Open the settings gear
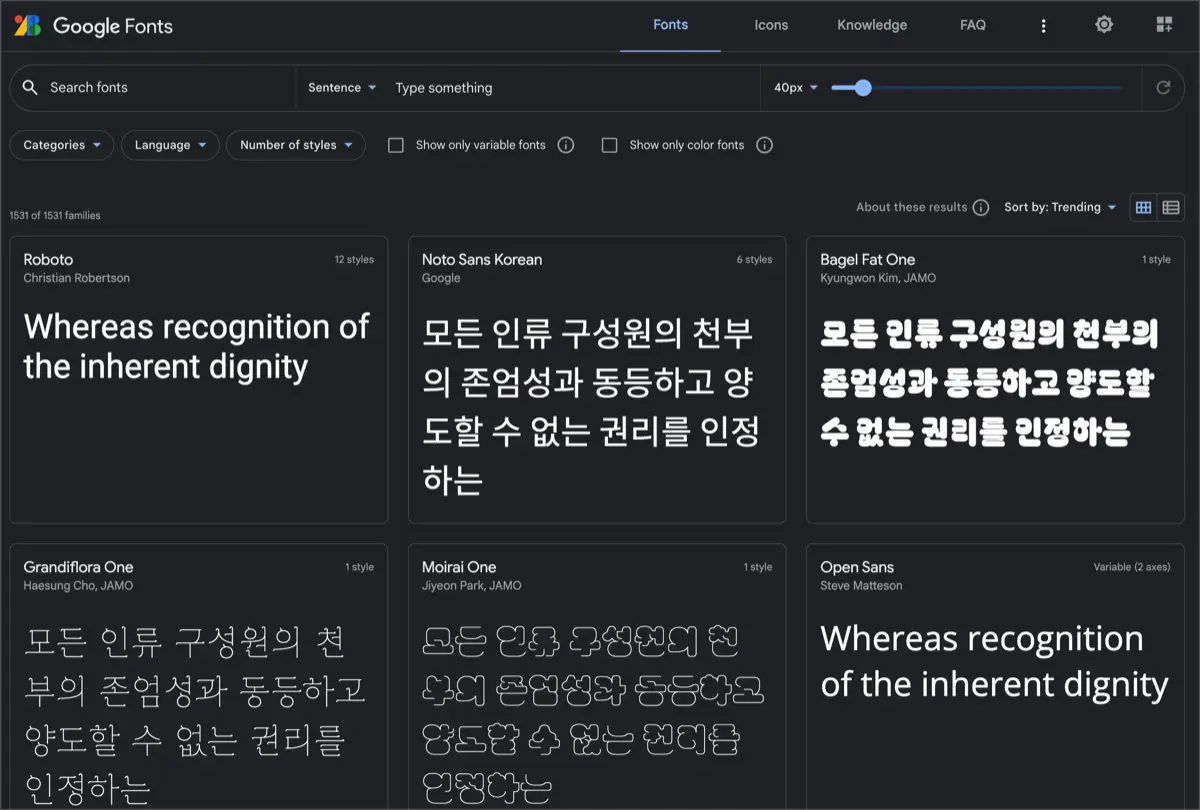 (x=1104, y=24)
